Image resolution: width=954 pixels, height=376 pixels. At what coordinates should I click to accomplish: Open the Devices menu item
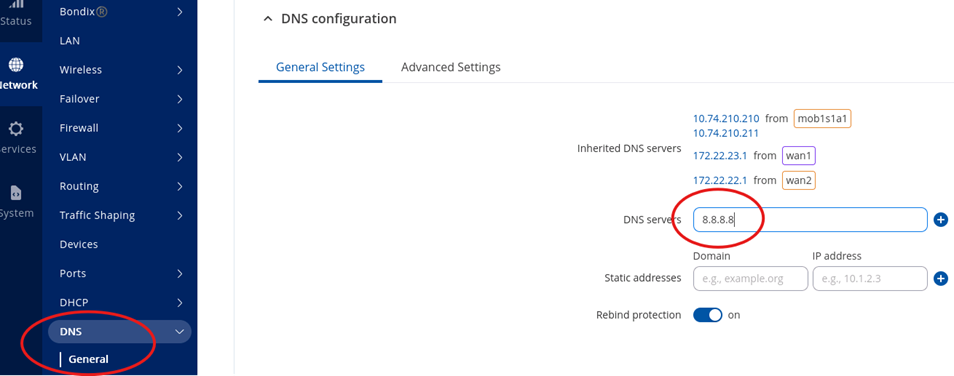tap(78, 245)
